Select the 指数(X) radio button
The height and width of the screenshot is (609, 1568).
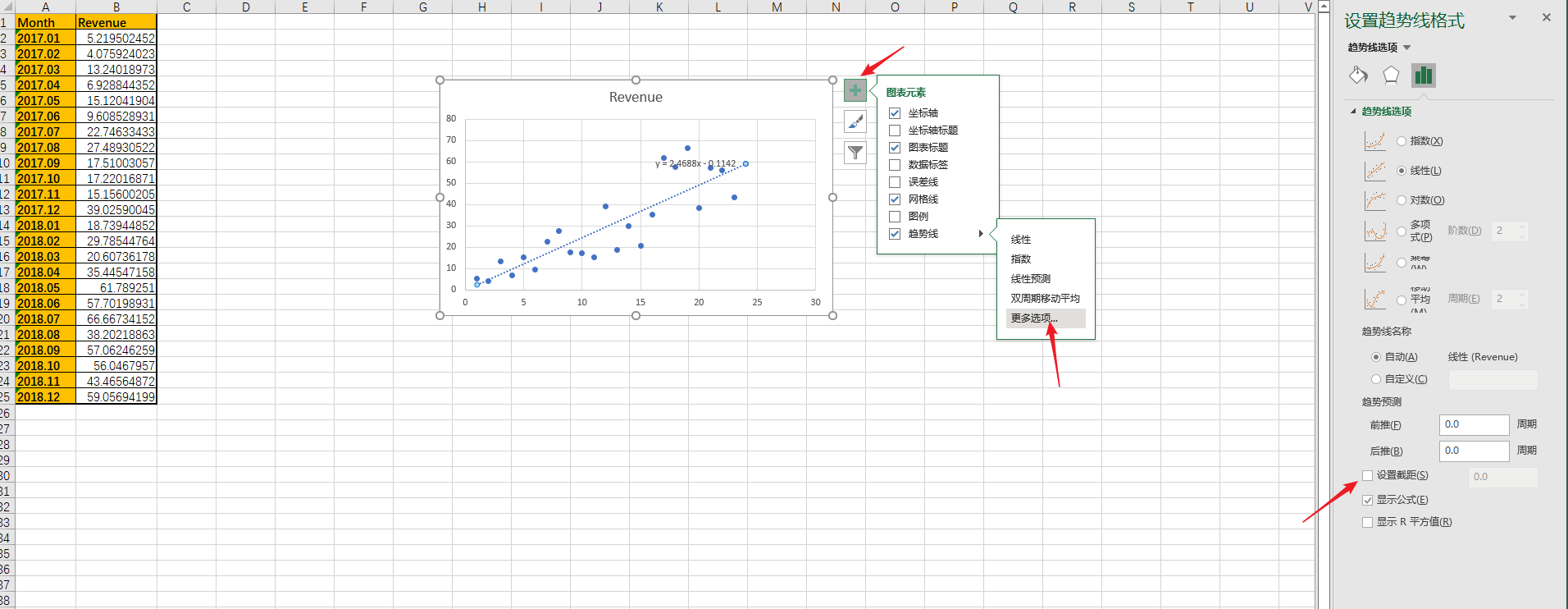1402,141
